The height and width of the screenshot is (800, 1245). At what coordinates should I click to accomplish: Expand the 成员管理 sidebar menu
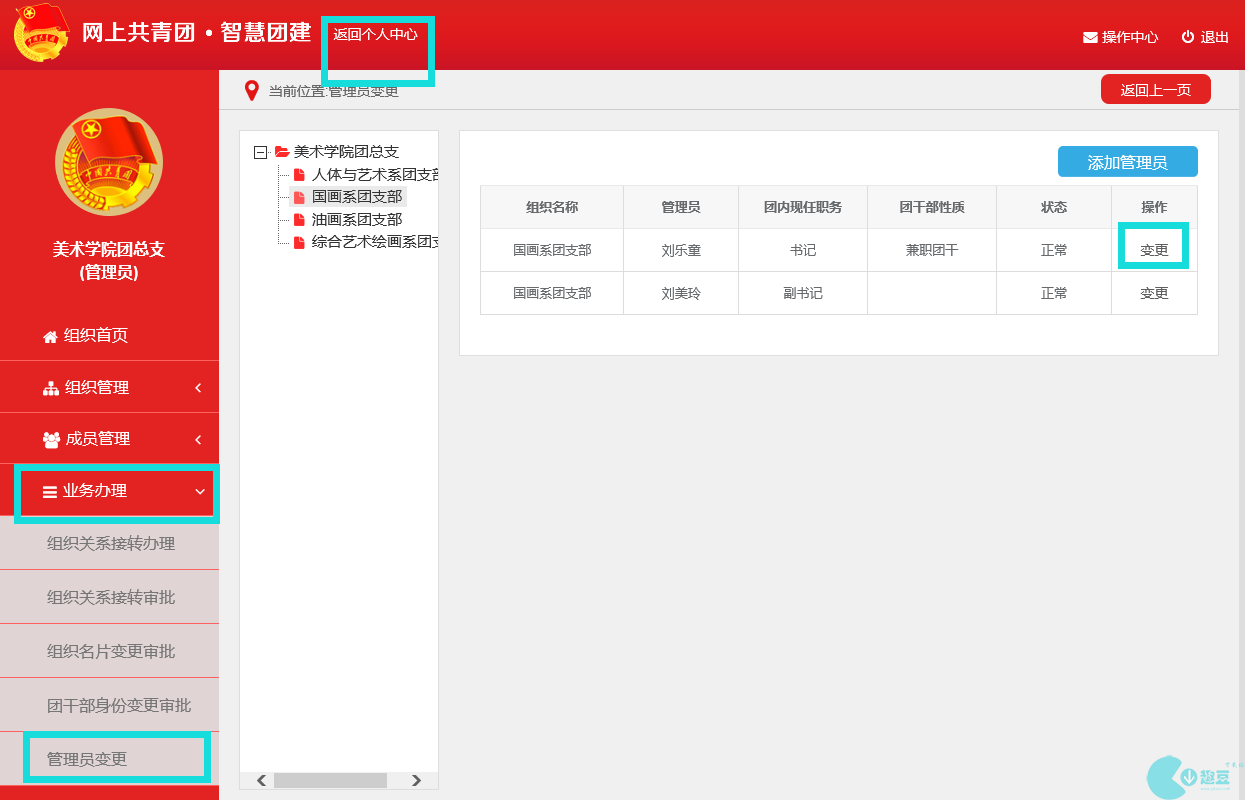pos(198,439)
